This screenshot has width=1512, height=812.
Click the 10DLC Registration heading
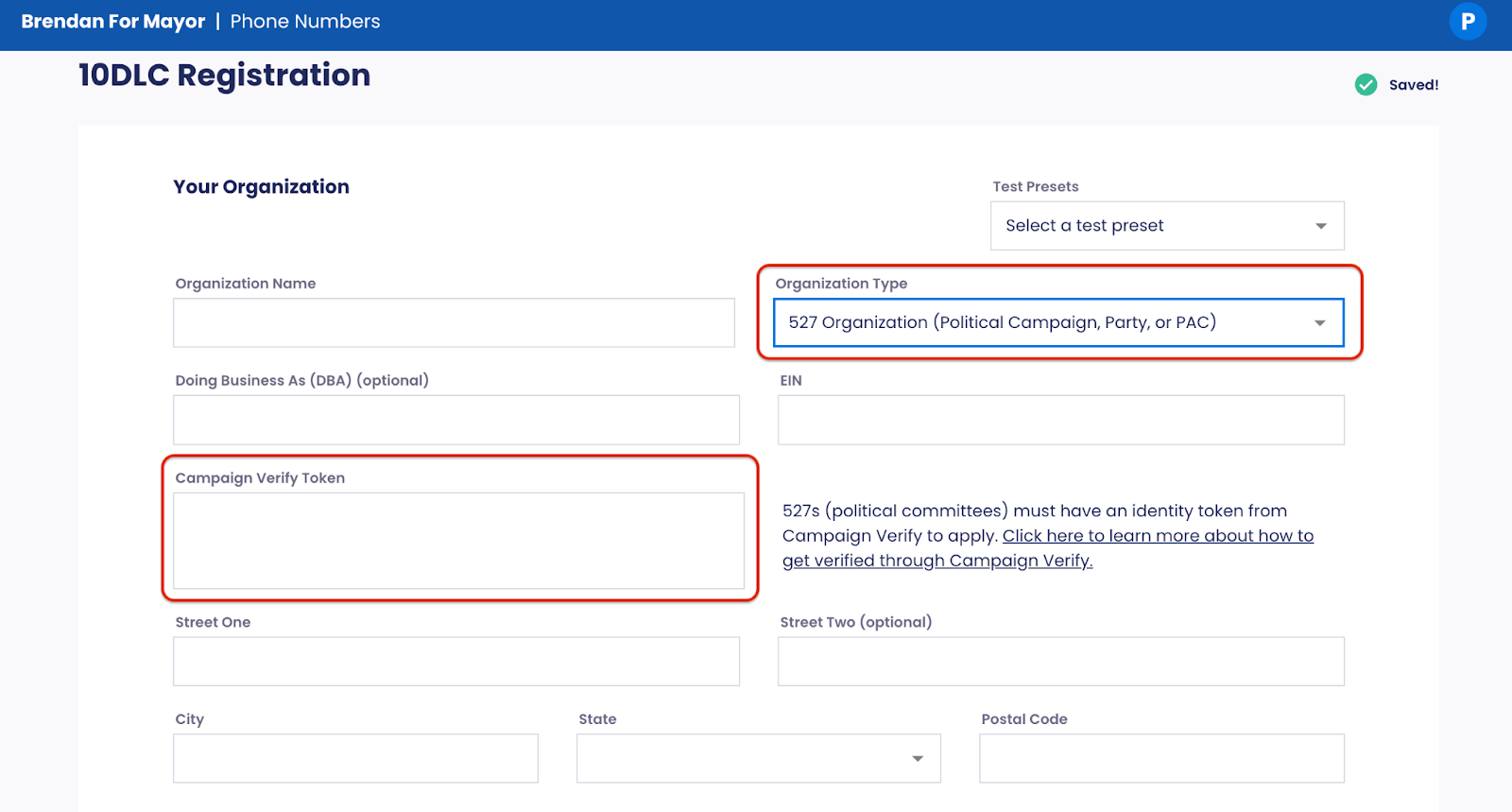point(224,76)
